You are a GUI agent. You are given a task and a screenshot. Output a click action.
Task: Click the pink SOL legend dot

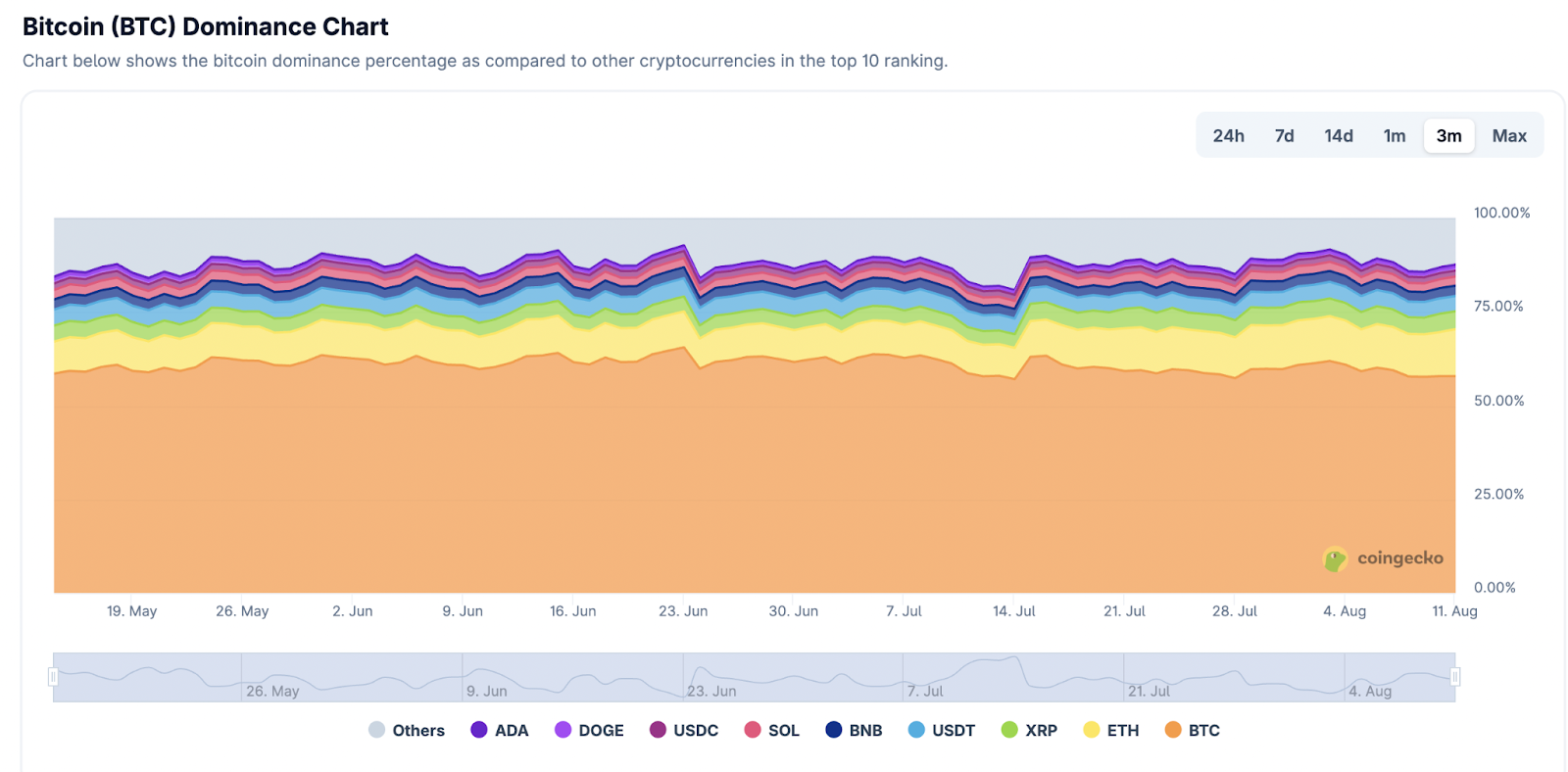pyautogui.click(x=752, y=730)
